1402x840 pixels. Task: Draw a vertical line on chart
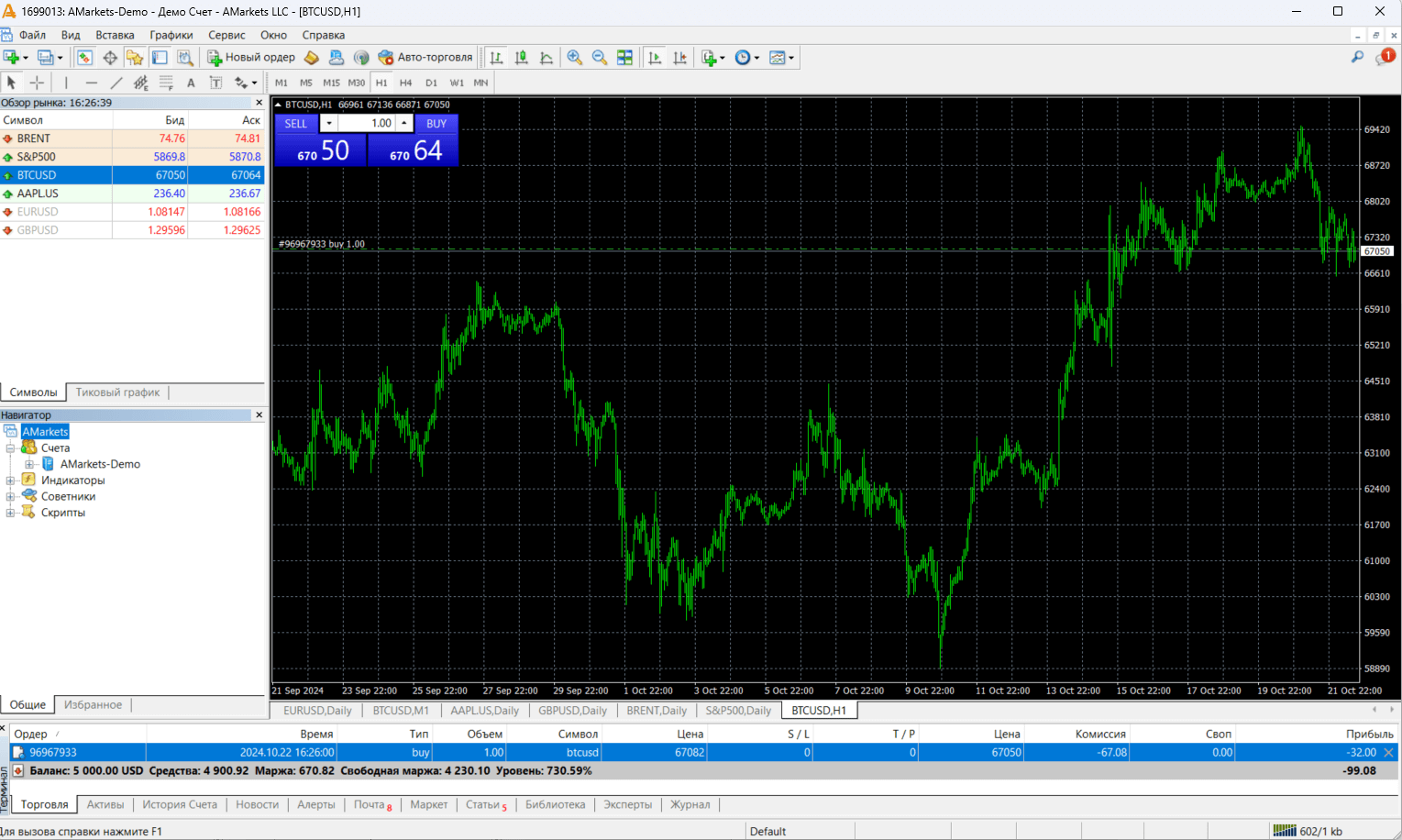[66, 83]
